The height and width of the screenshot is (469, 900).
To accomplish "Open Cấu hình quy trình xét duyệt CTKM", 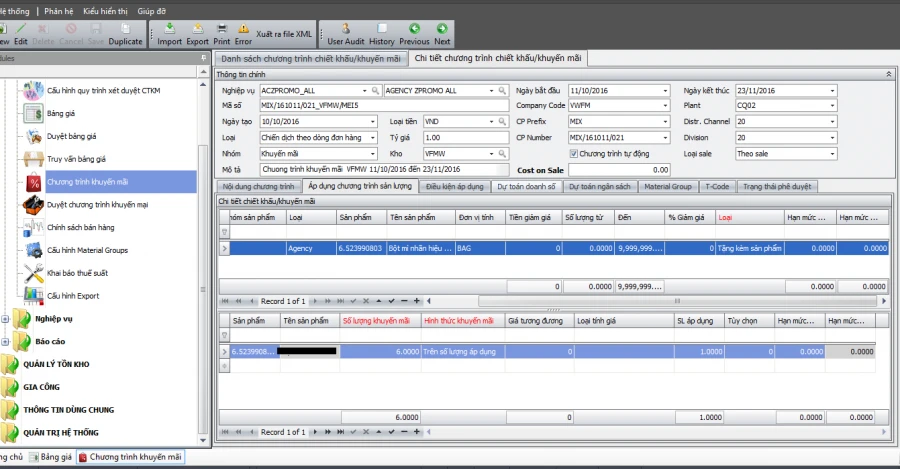I will coord(103,91).
